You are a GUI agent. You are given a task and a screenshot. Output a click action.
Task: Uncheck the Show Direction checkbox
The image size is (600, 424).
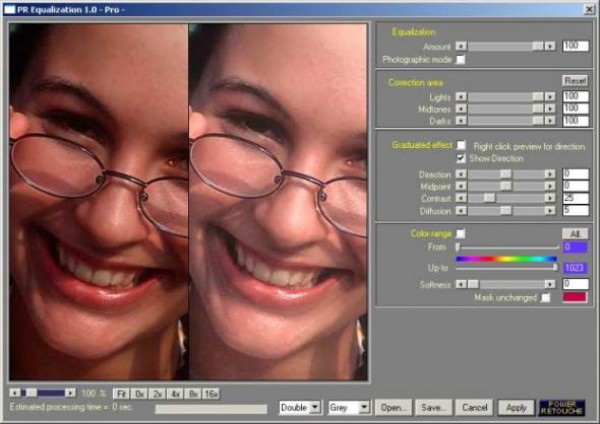click(461, 158)
